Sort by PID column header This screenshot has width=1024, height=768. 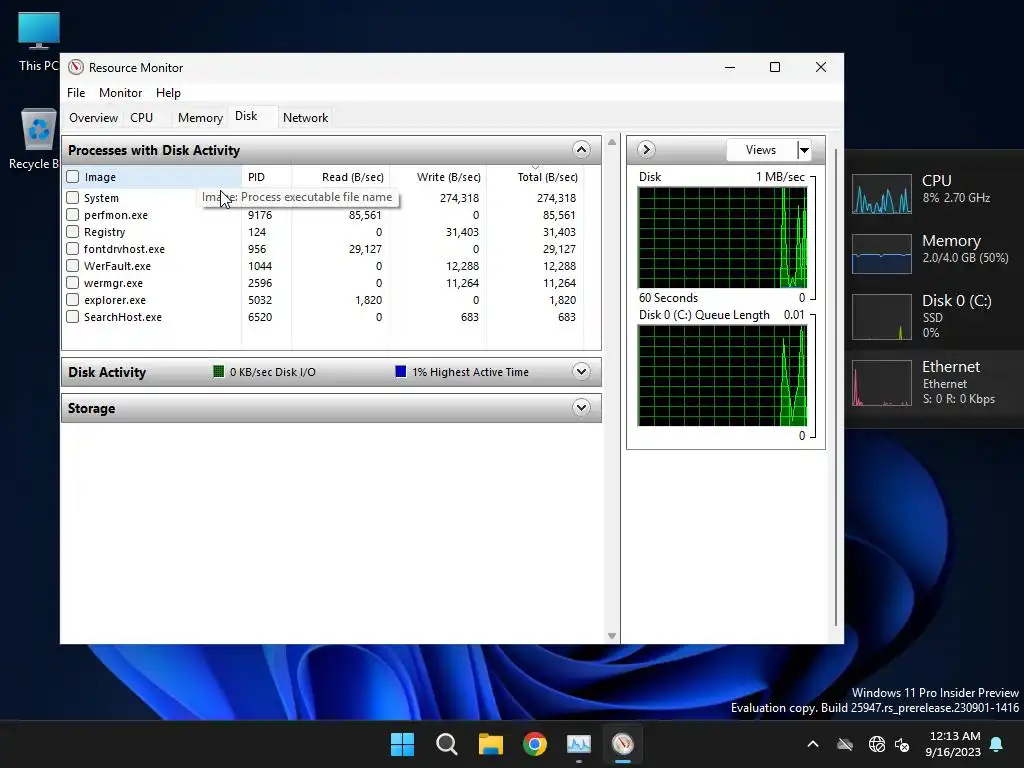(266, 177)
